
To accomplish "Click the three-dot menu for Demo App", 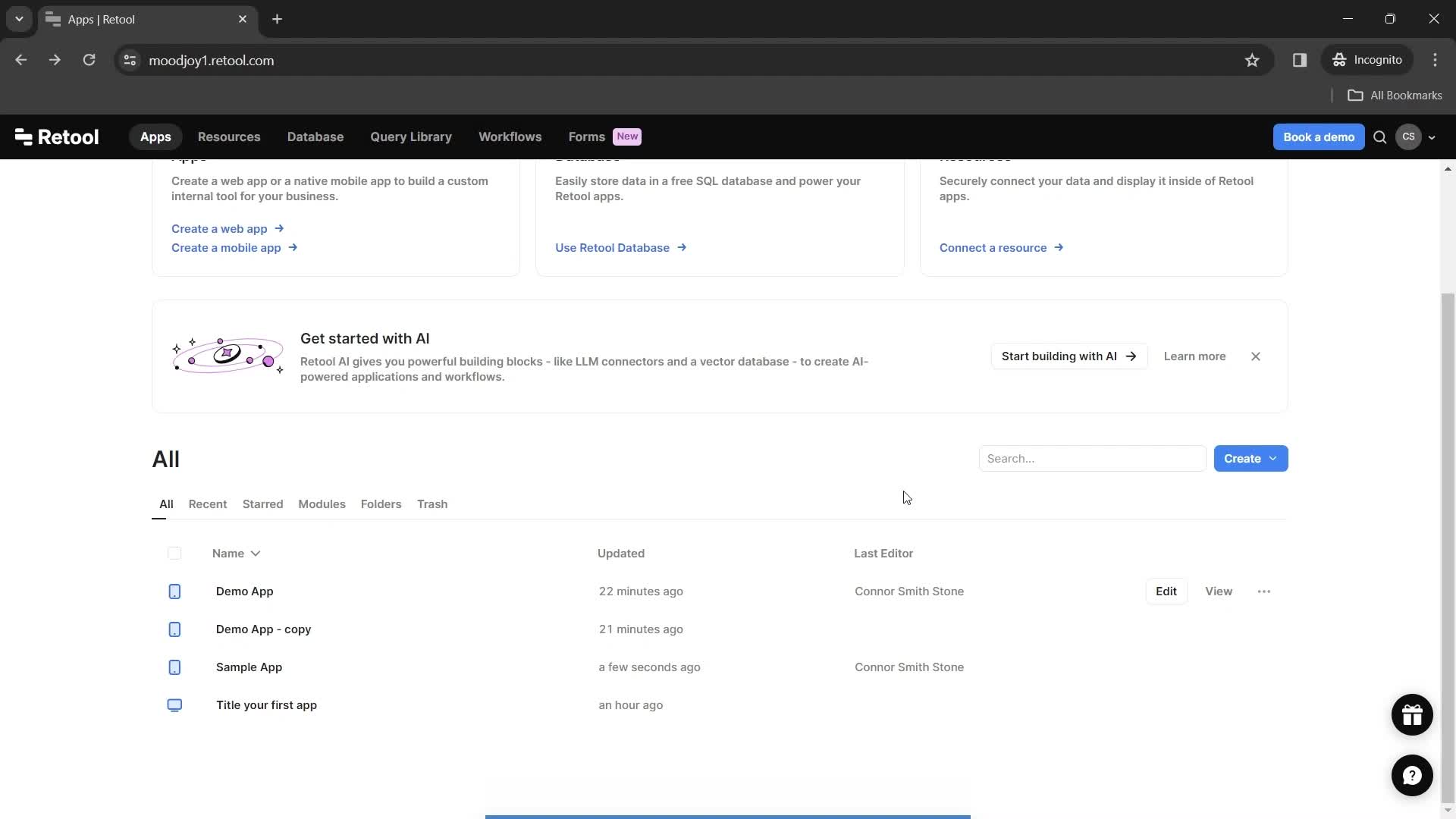I will (x=1264, y=591).
